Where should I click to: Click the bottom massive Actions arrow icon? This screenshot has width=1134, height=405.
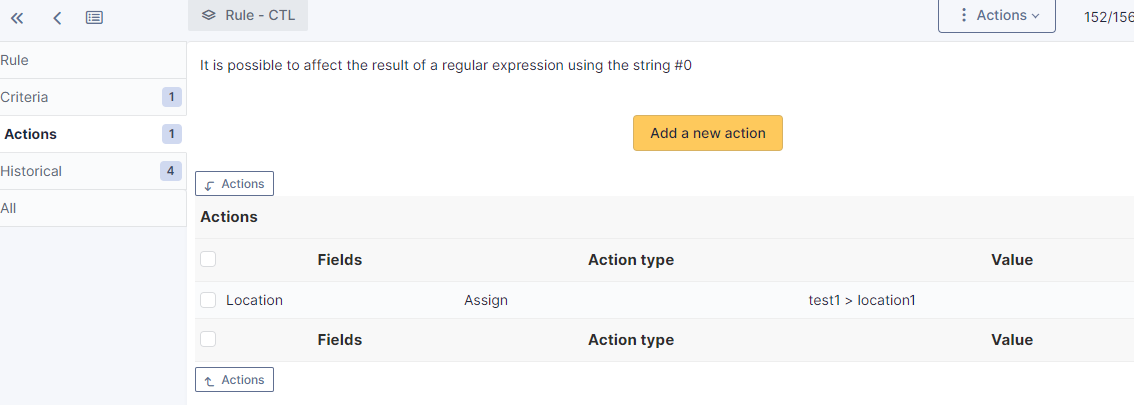209,381
